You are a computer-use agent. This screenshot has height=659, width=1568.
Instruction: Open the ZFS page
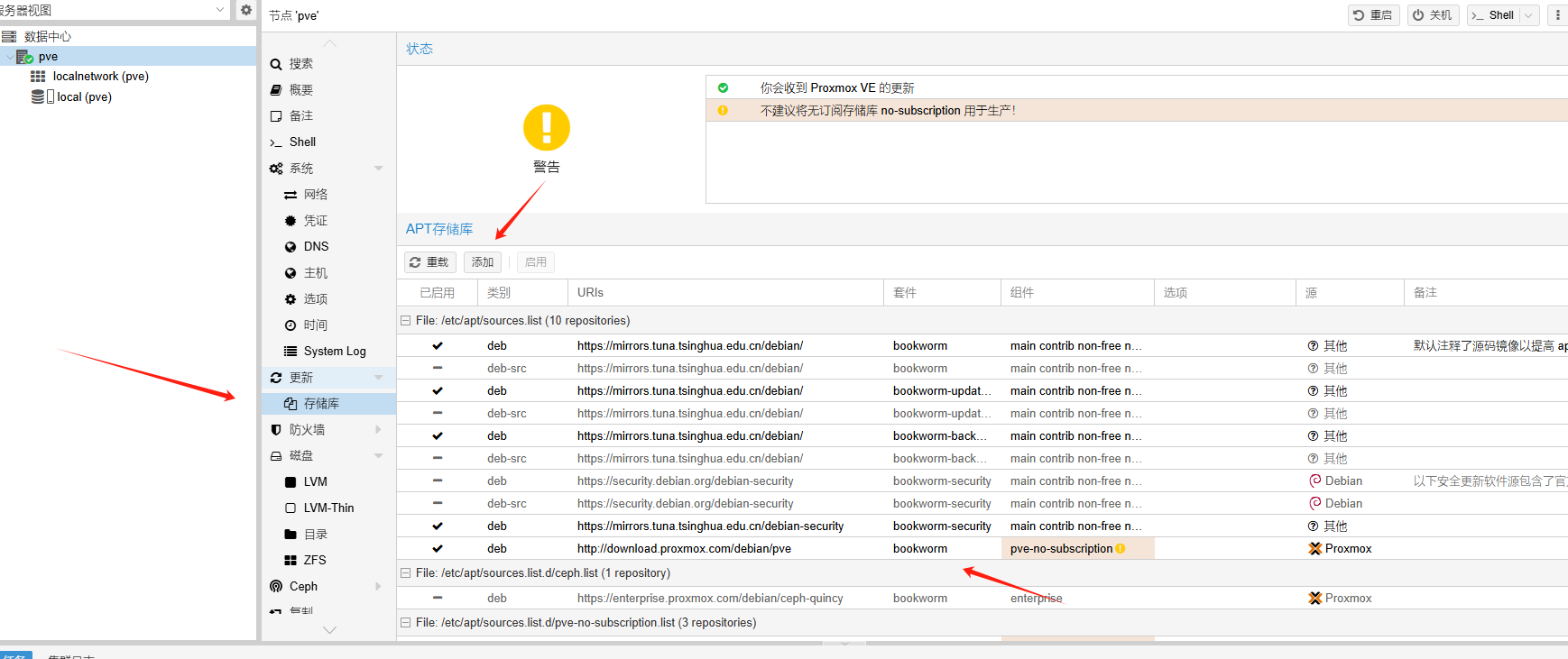click(x=314, y=561)
